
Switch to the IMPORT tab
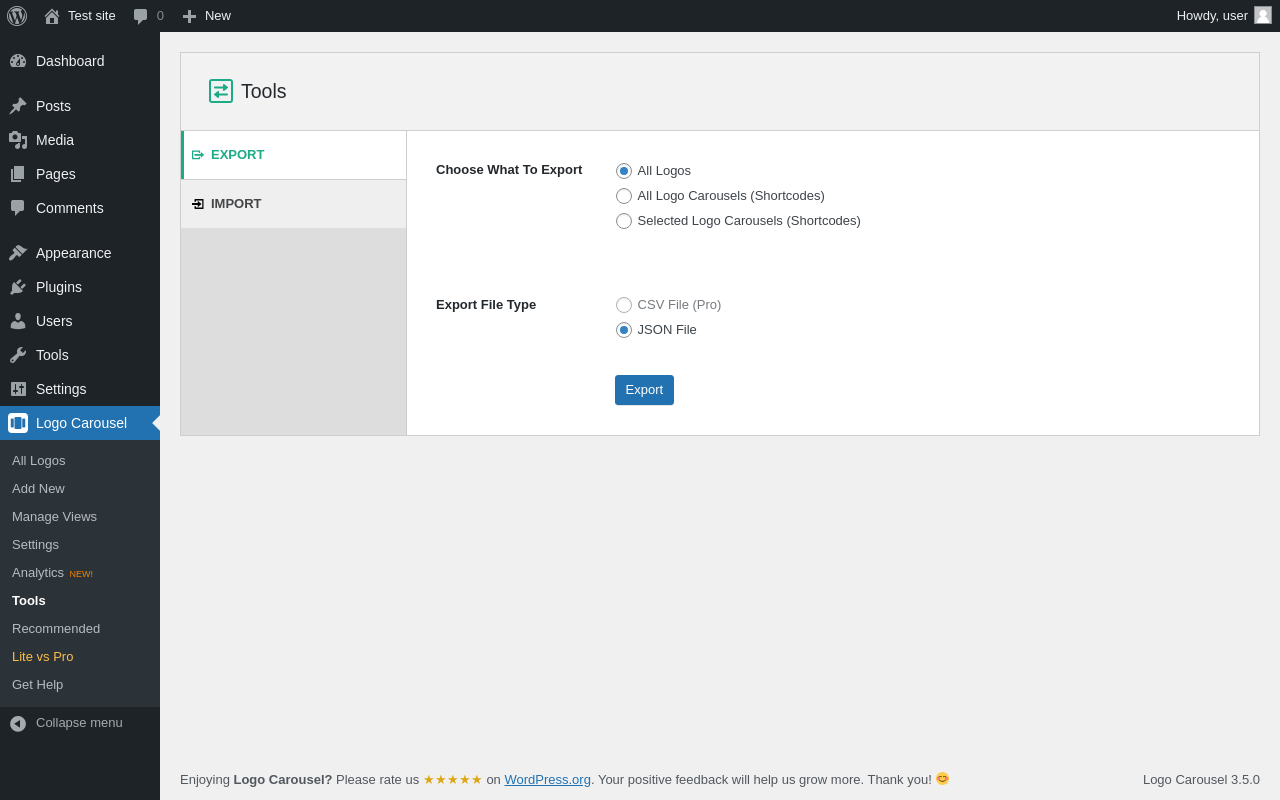pyautogui.click(x=294, y=204)
